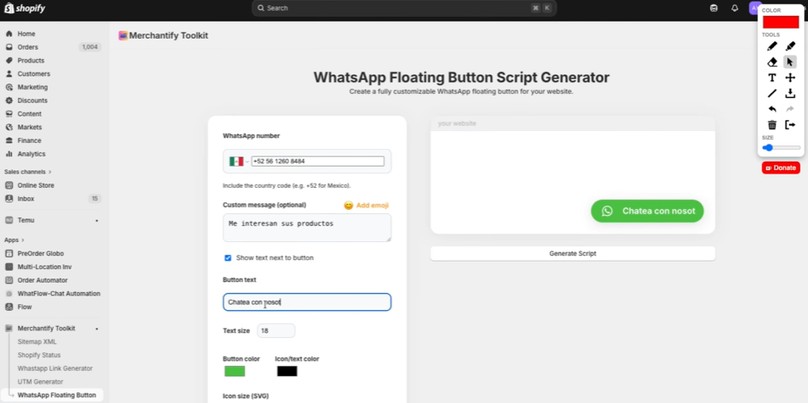This screenshot has width=808, height=403.
Task: Click Merchantify Toolkit header title
Action: point(169,36)
